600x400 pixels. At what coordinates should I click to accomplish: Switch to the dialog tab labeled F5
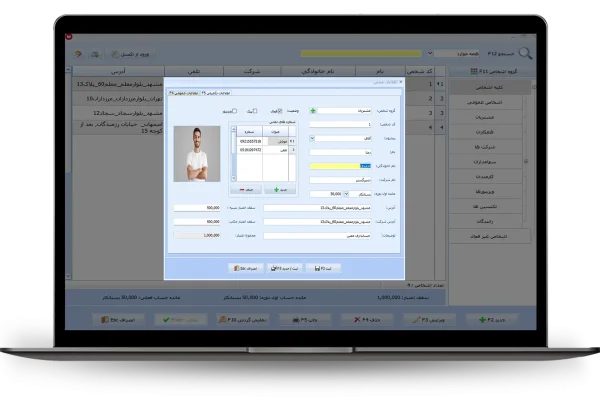pyautogui.click(x=216, y=93)
